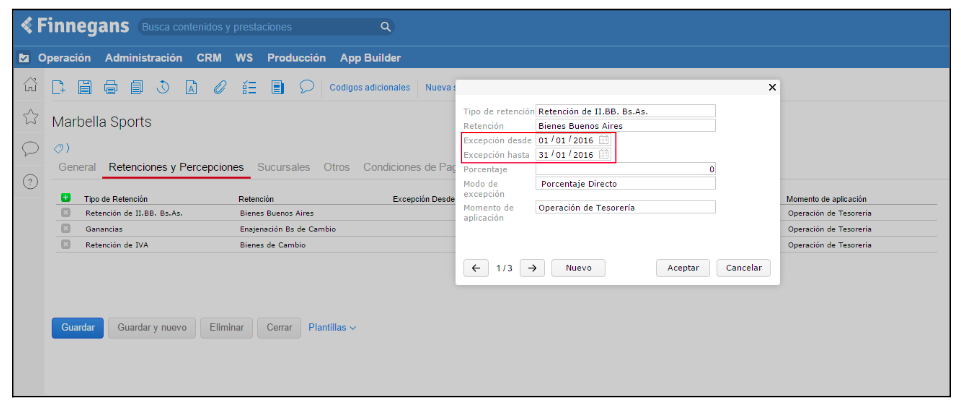Viewport: 961px width, 409px height.
Task: Open the Plantillas dropdown
Action: pos(332,328)
